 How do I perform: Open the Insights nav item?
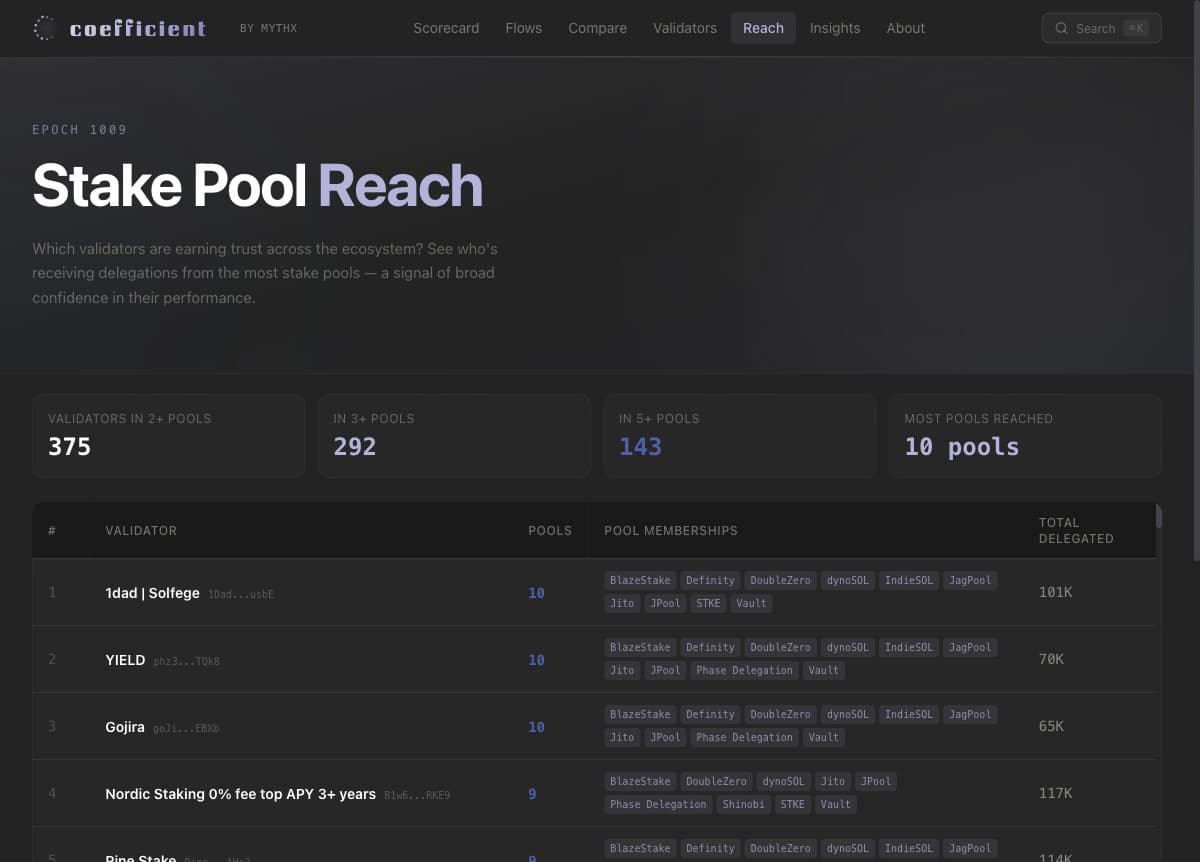tap(835, 28)
